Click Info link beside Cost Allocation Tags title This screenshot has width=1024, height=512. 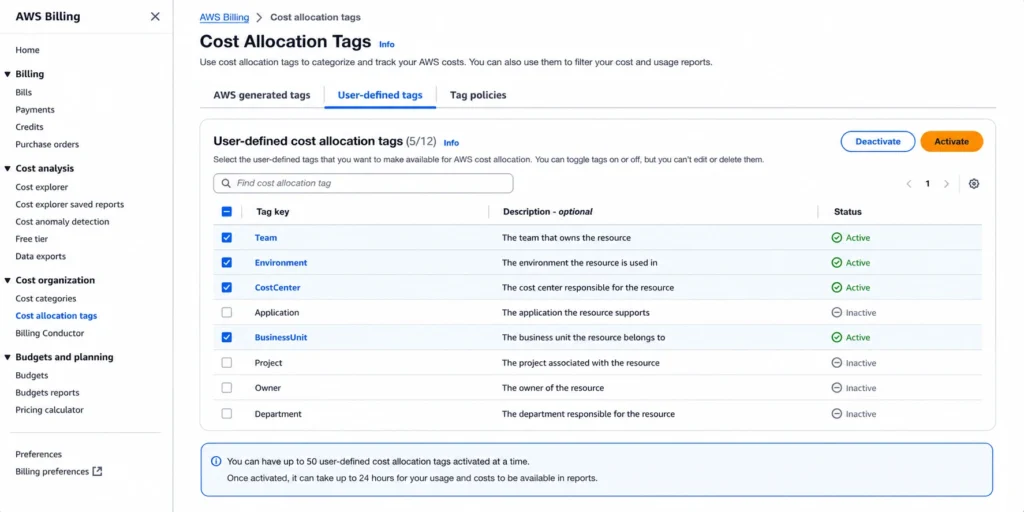click(x=387, y=44)
